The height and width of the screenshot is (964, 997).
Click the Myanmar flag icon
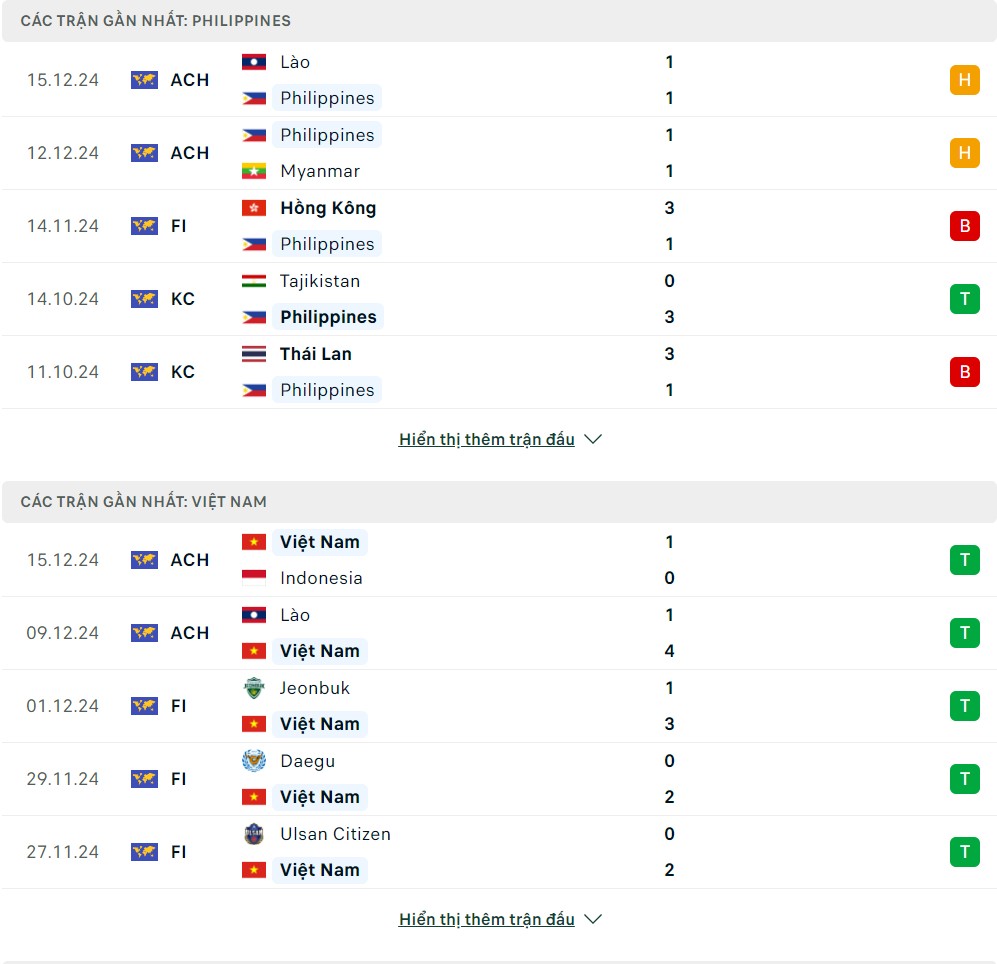coord(254,171)
